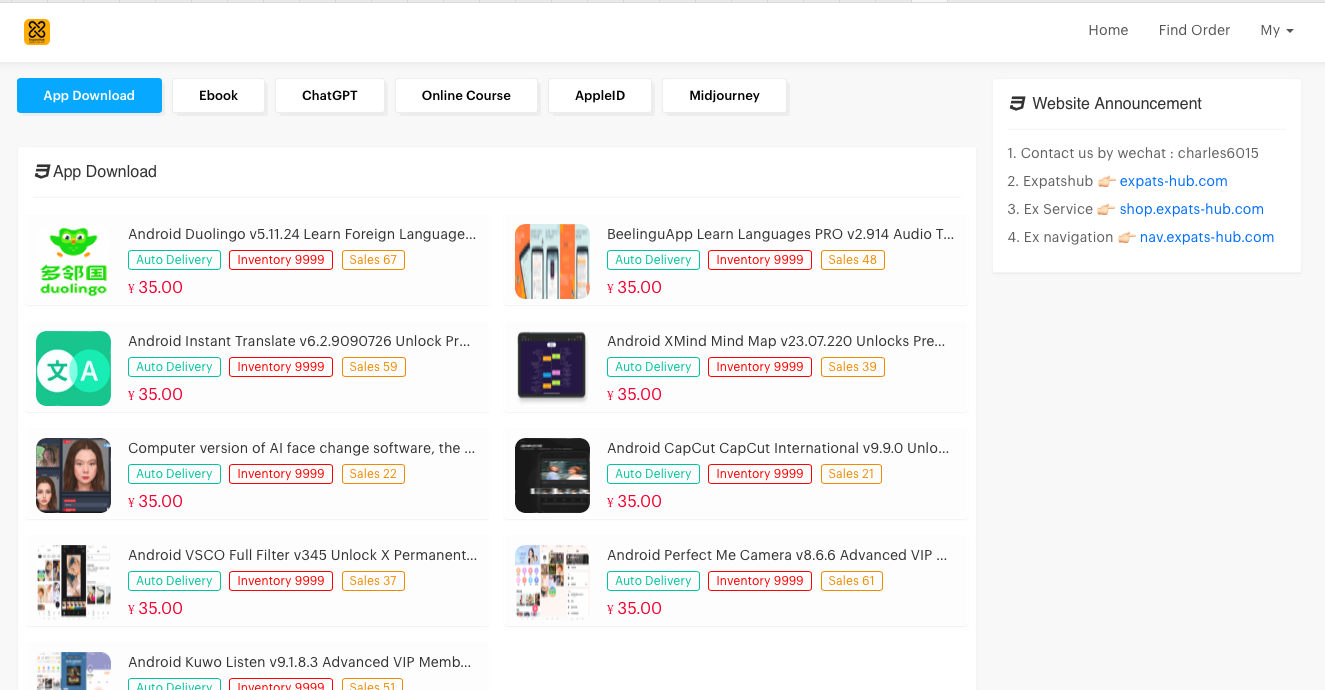
Task: Open the BeelinguApp product image
Action: [x=552, y=261]
